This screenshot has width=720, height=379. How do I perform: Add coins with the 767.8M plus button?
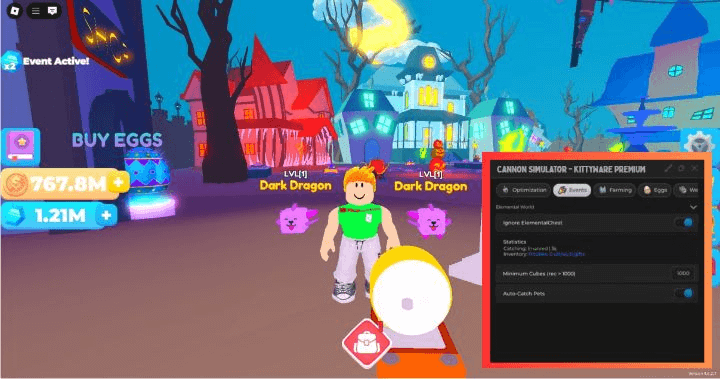point(118,183)
